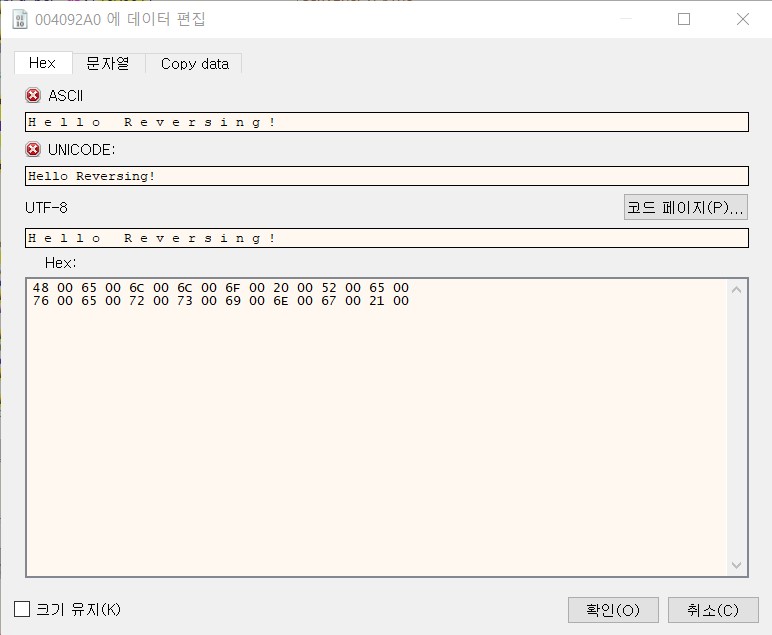
Task: Click the UTF-8 label
Action: [46, 208]
